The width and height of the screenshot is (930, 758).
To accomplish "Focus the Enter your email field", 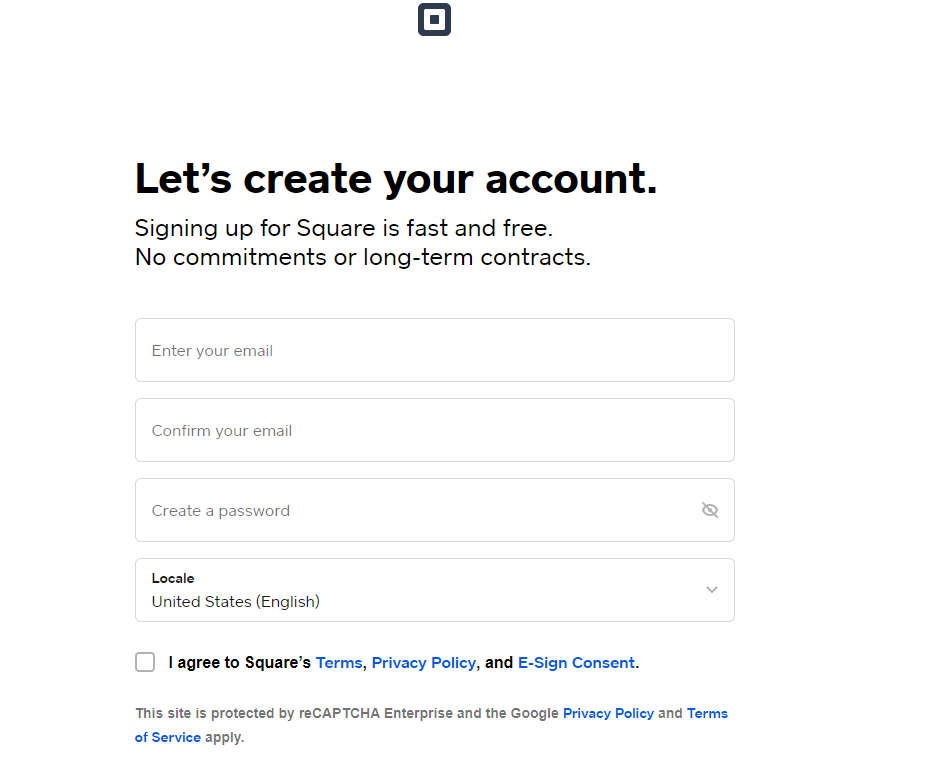I will 435,350.
